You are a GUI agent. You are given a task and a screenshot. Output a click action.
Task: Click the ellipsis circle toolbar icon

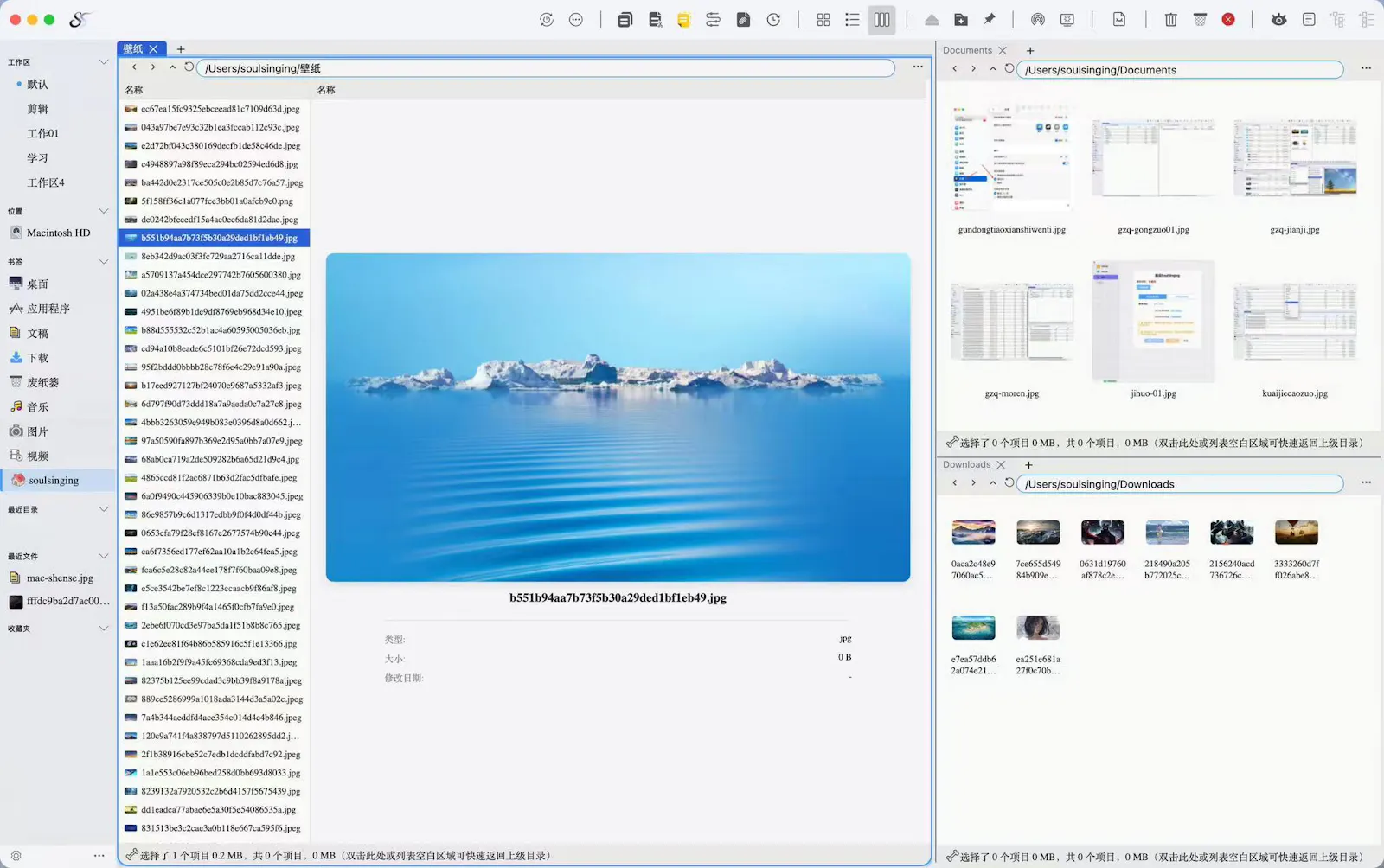[576, 20]
